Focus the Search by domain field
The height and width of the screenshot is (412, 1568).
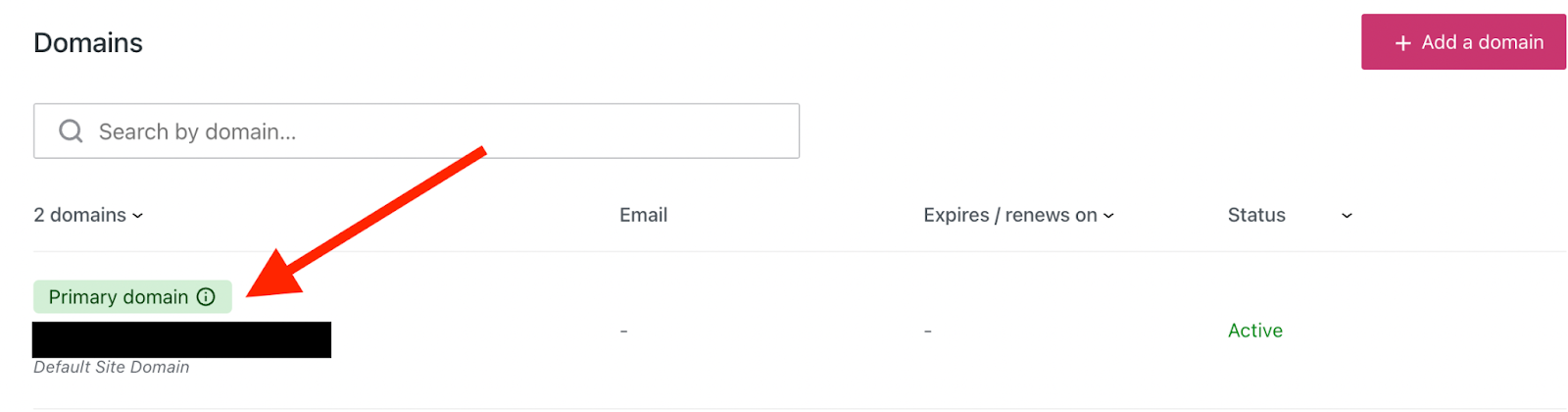coord(441,131)
